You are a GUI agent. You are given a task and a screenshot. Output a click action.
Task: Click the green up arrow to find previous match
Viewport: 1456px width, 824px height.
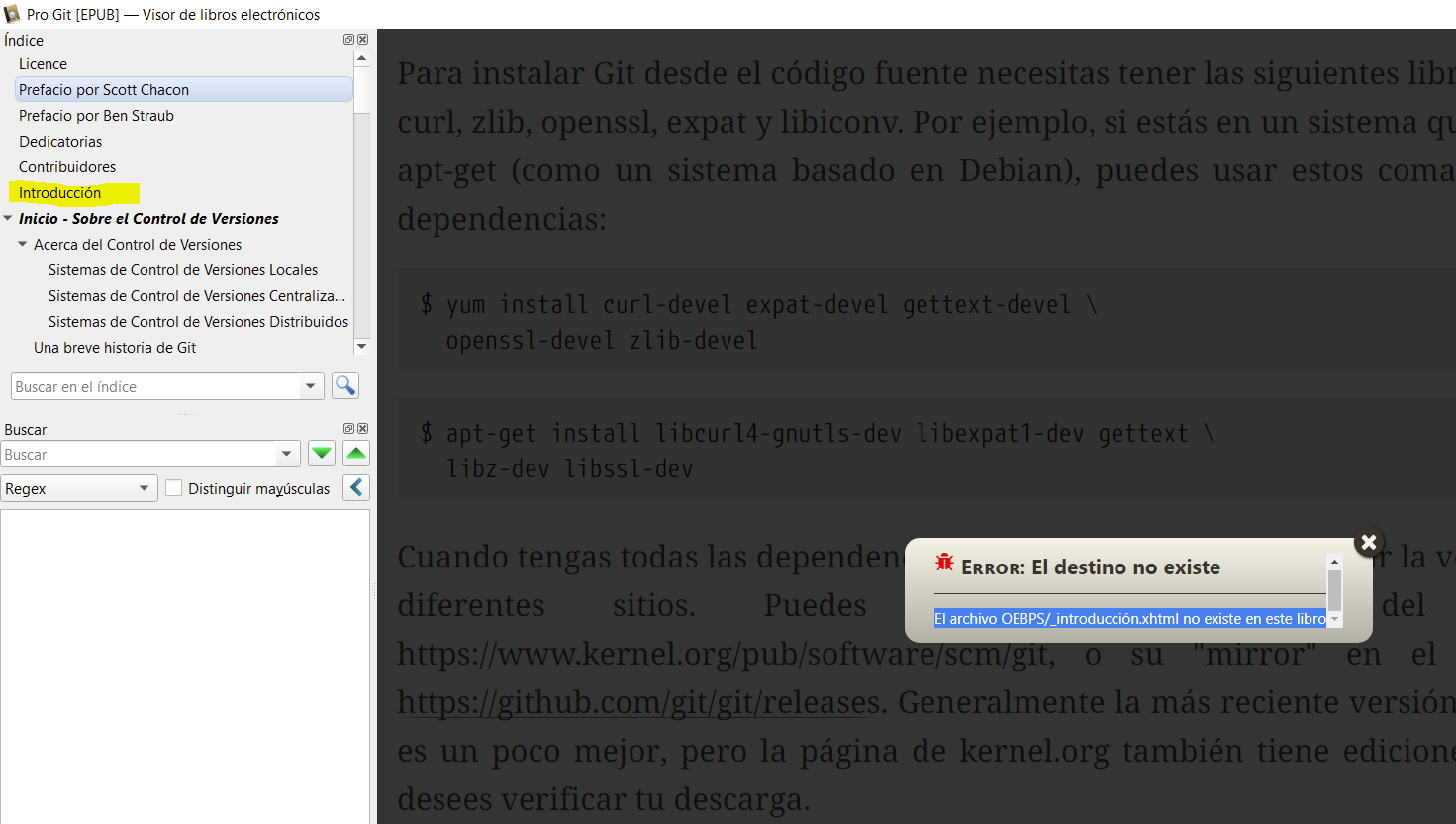pos(356,454)
